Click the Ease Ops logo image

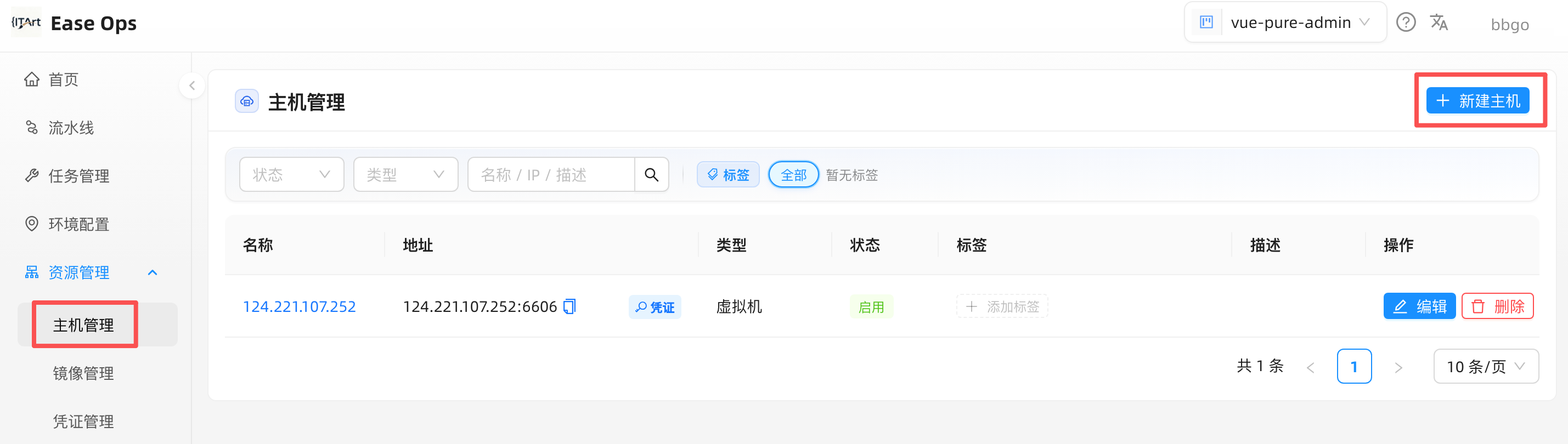pos(26,22)
